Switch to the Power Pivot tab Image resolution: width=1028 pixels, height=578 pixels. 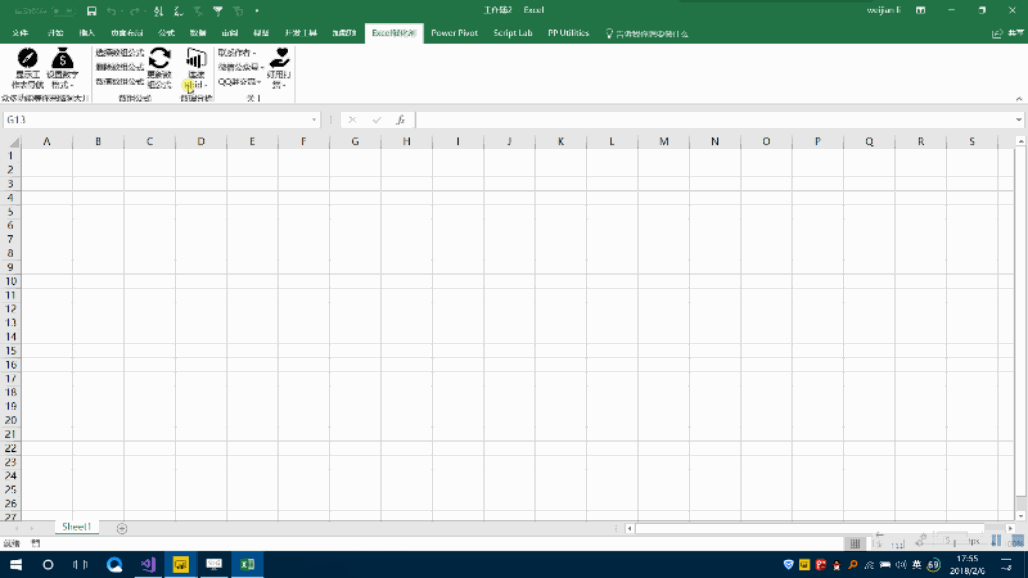pyautogui.click(x=454, y=33)
